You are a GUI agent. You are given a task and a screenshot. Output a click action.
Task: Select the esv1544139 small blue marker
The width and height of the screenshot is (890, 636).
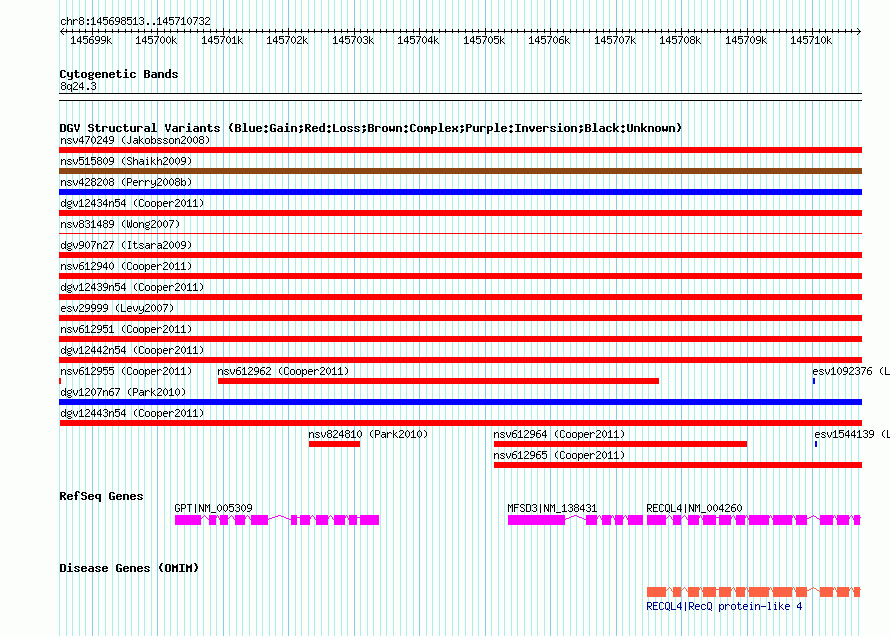816,444
